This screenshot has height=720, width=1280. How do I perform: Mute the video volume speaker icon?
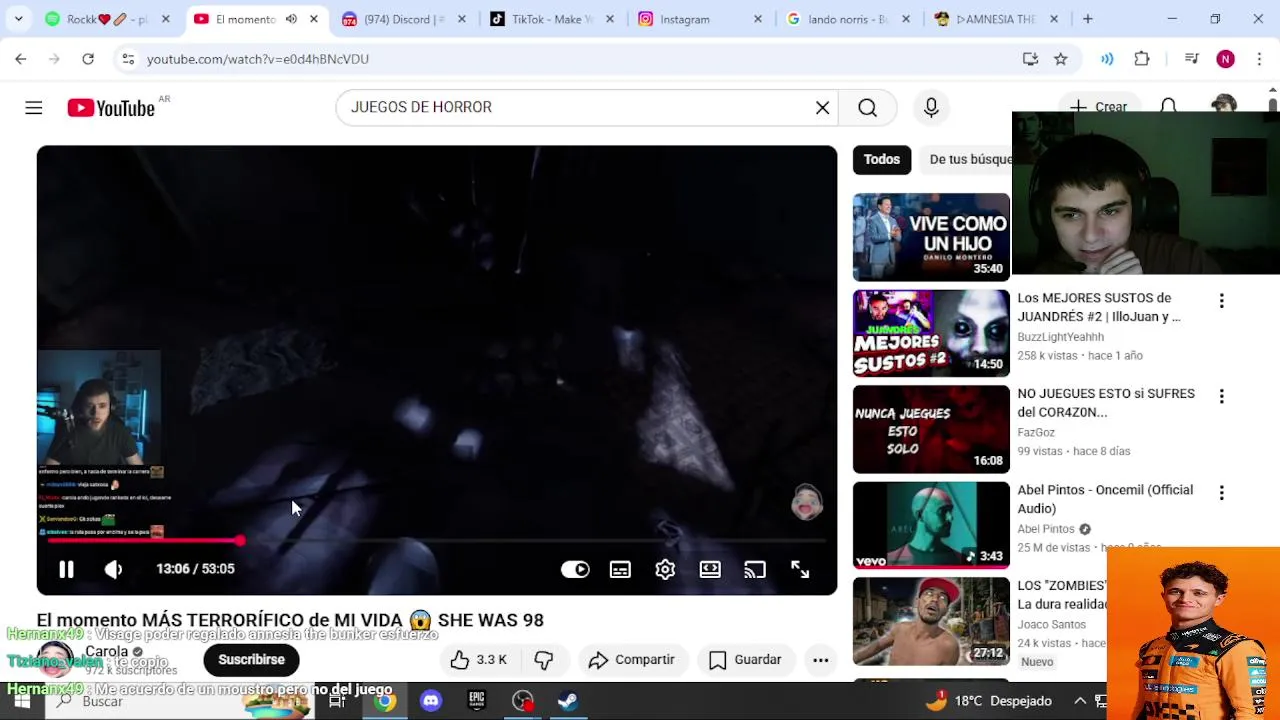113,569
